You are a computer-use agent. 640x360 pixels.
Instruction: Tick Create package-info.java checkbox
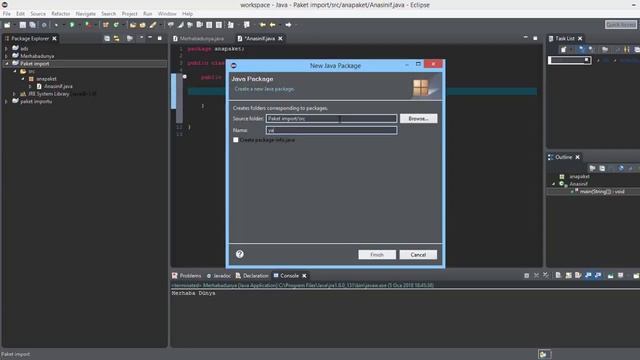tap(236, 140)
